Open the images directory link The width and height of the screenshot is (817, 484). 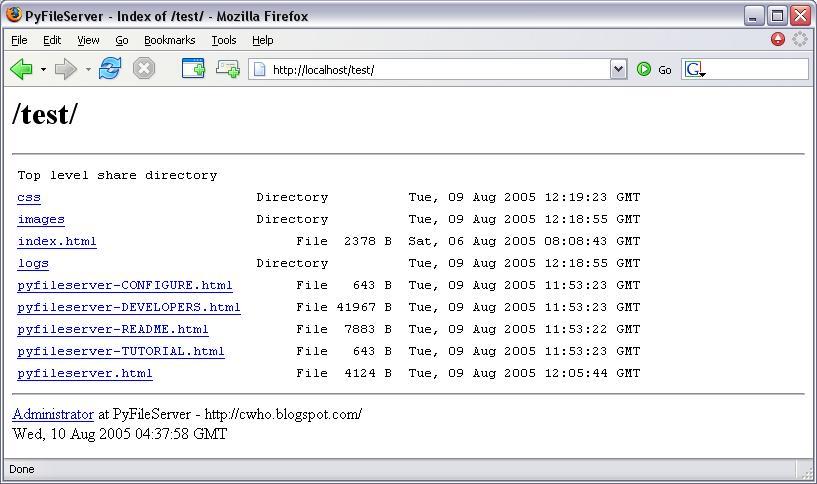[41, 219]
